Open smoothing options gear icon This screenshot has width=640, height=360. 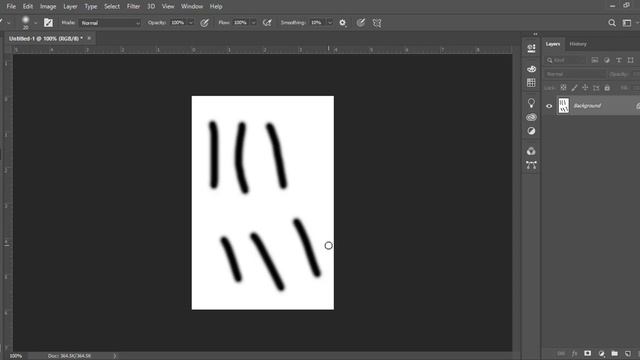click(x=343, y=23)
